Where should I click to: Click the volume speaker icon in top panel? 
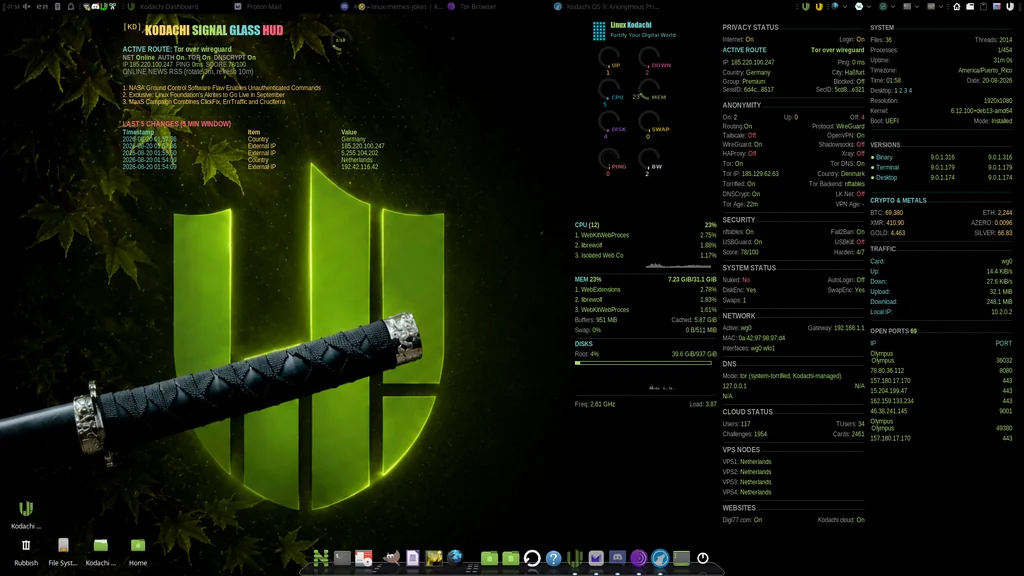(27, 7)
